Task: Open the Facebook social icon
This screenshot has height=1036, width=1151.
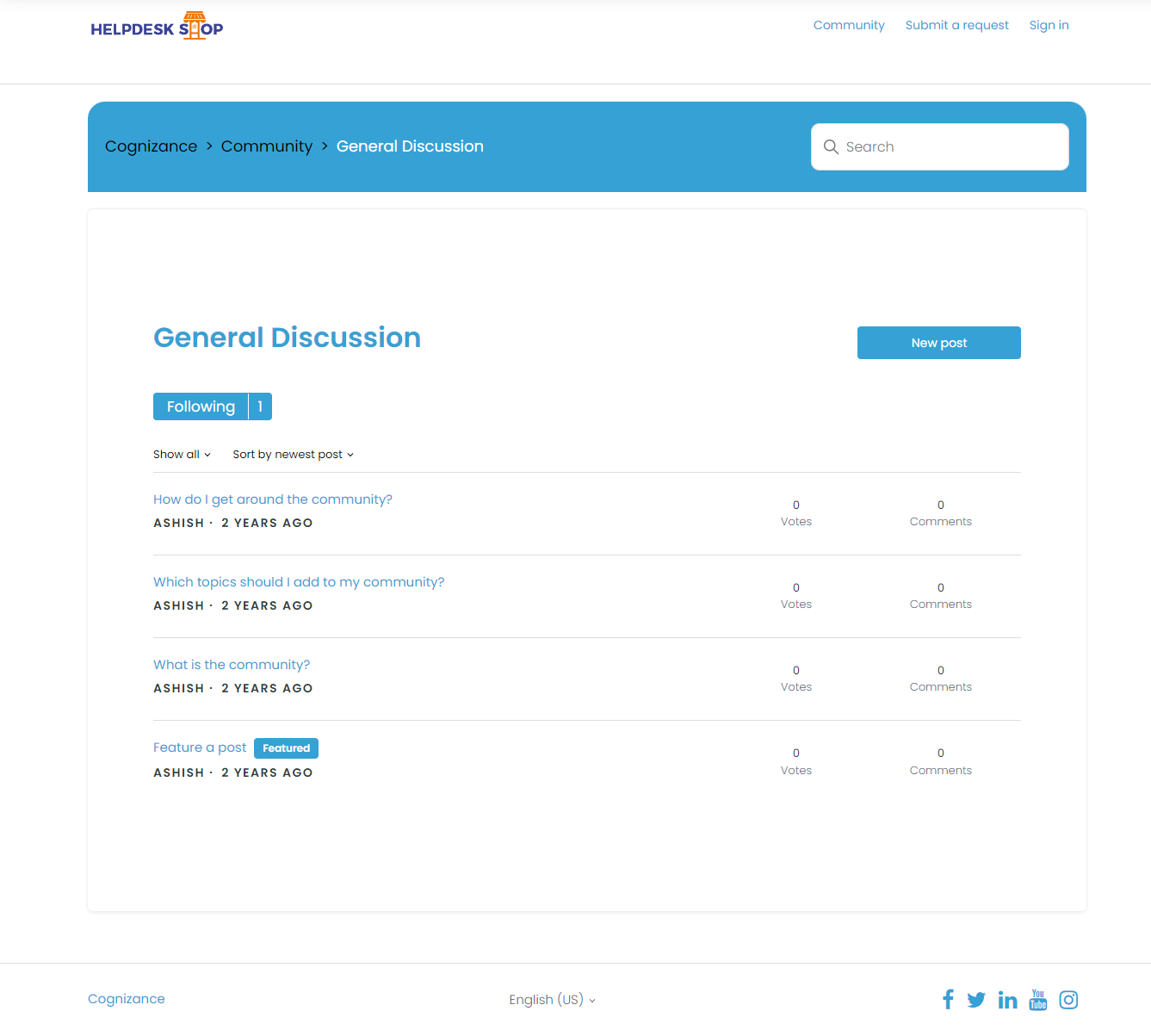Action: pyautogui.click(x=948, y=999)
